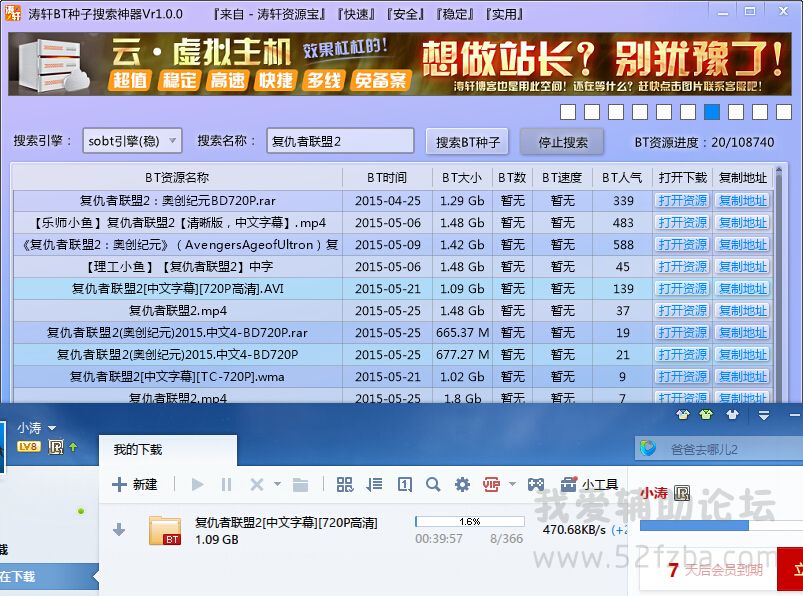
Task: Open the sobt search engine dropdown
Action: pos(132,141)
